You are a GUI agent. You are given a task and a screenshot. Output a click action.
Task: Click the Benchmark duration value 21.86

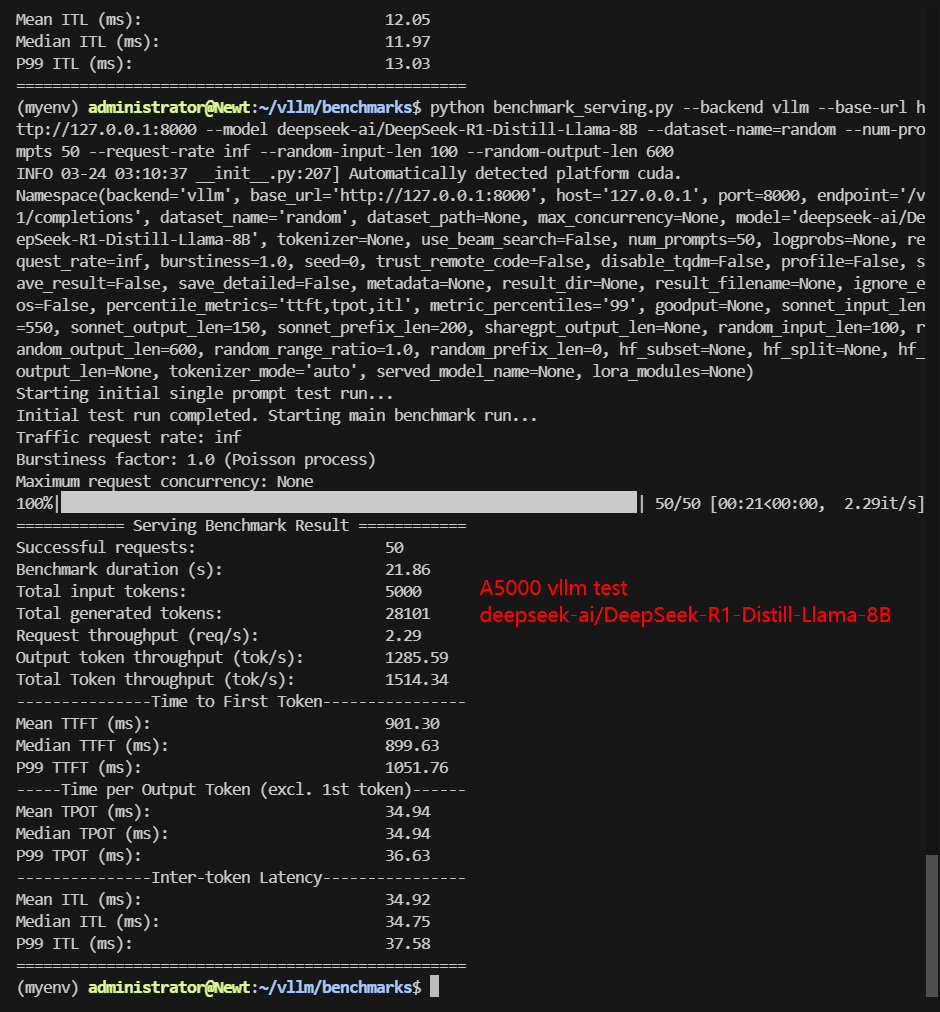coord(407,569)
